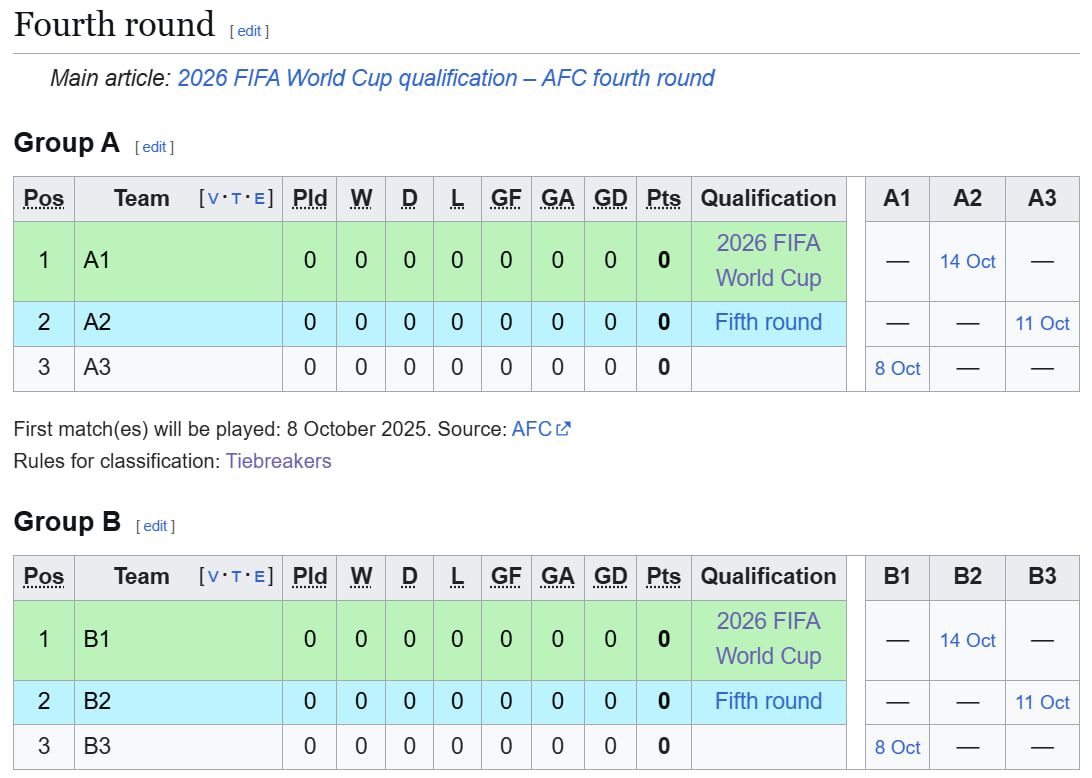Open the AFC fourth round main article link
Screen dimensions: 1092x778
pos(446,78)
